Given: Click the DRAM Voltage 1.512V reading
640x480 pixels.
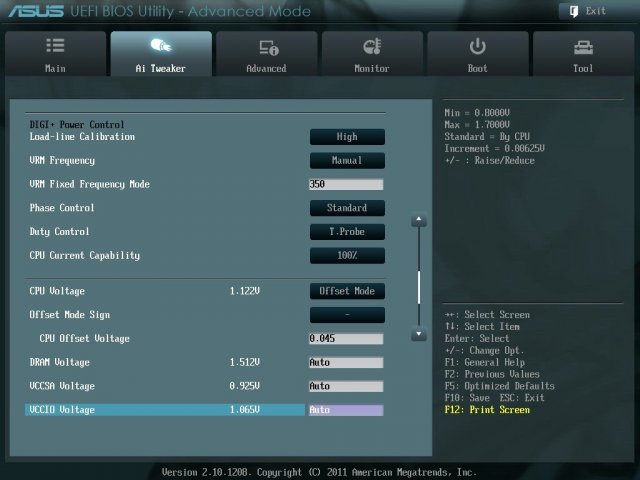Looking at the screenshot, I should tap(244, 362).
